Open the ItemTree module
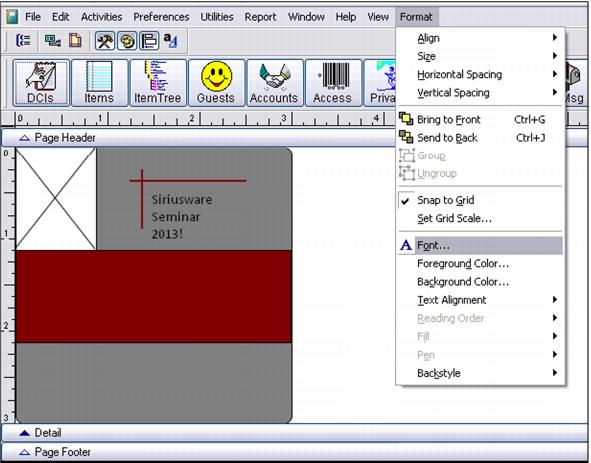Screen dimensions: 591x463 coord(158,83)
